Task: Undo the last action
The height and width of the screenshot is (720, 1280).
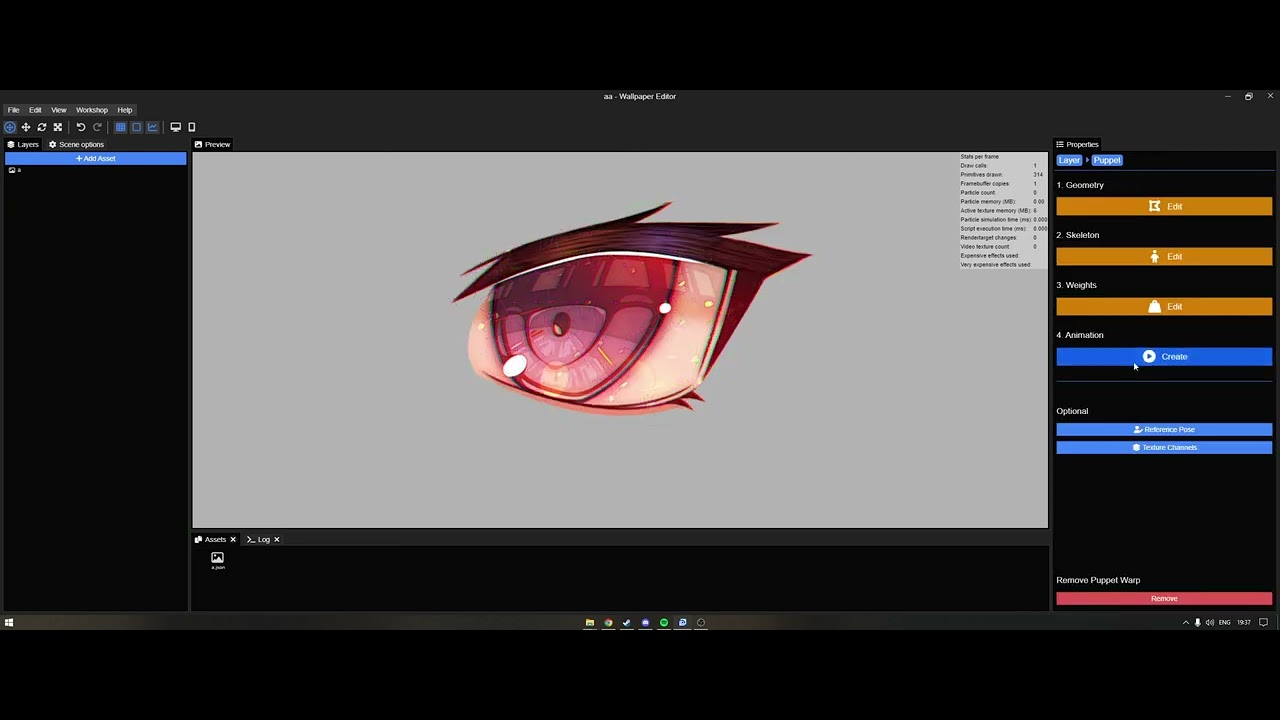Action: (81, 127)
